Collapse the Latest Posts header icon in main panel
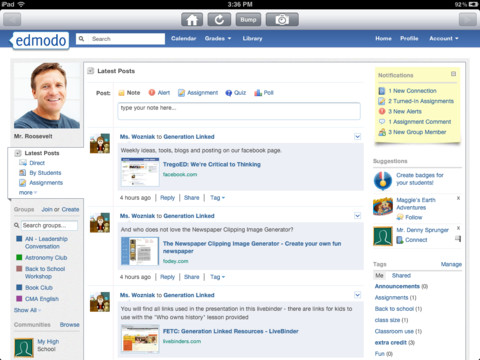Viewport: 480px width, 360px height. 90,71
